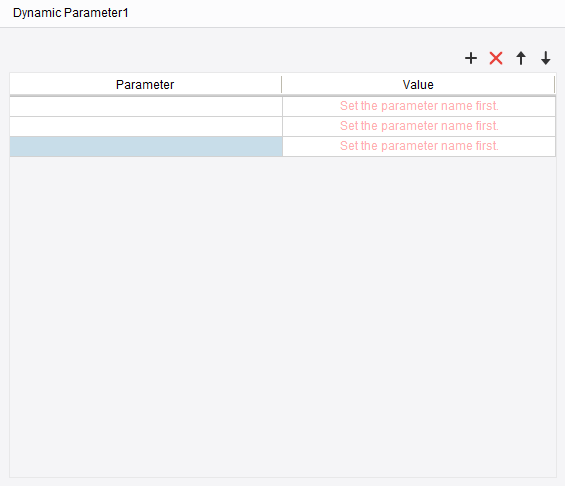Open the Dynamic Parameter1 tab title

71,13
